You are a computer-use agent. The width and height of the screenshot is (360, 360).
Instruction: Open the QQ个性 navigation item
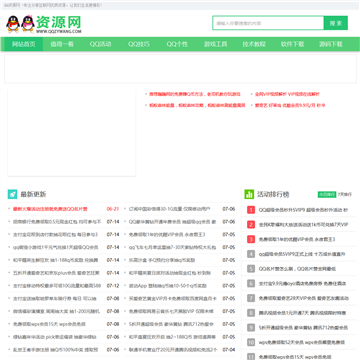tap(177, 44)
